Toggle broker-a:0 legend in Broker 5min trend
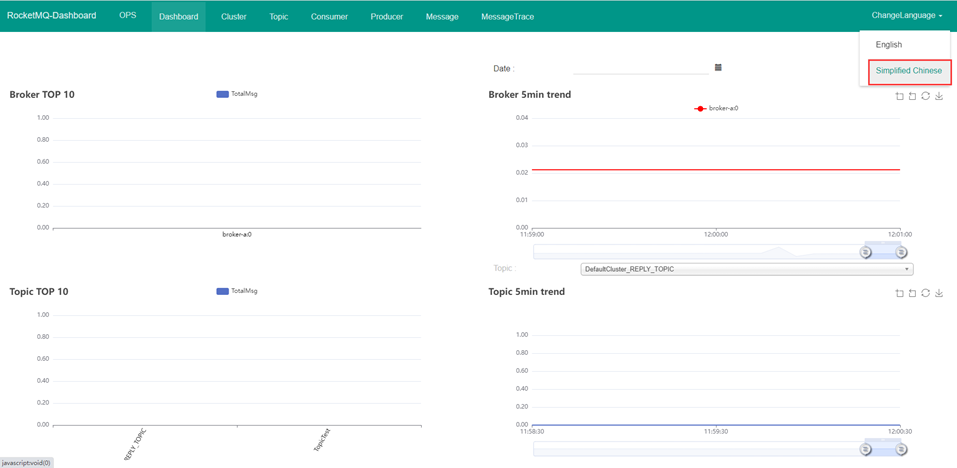957x468 pixels. pyautogui.click(x=717, y=108)
